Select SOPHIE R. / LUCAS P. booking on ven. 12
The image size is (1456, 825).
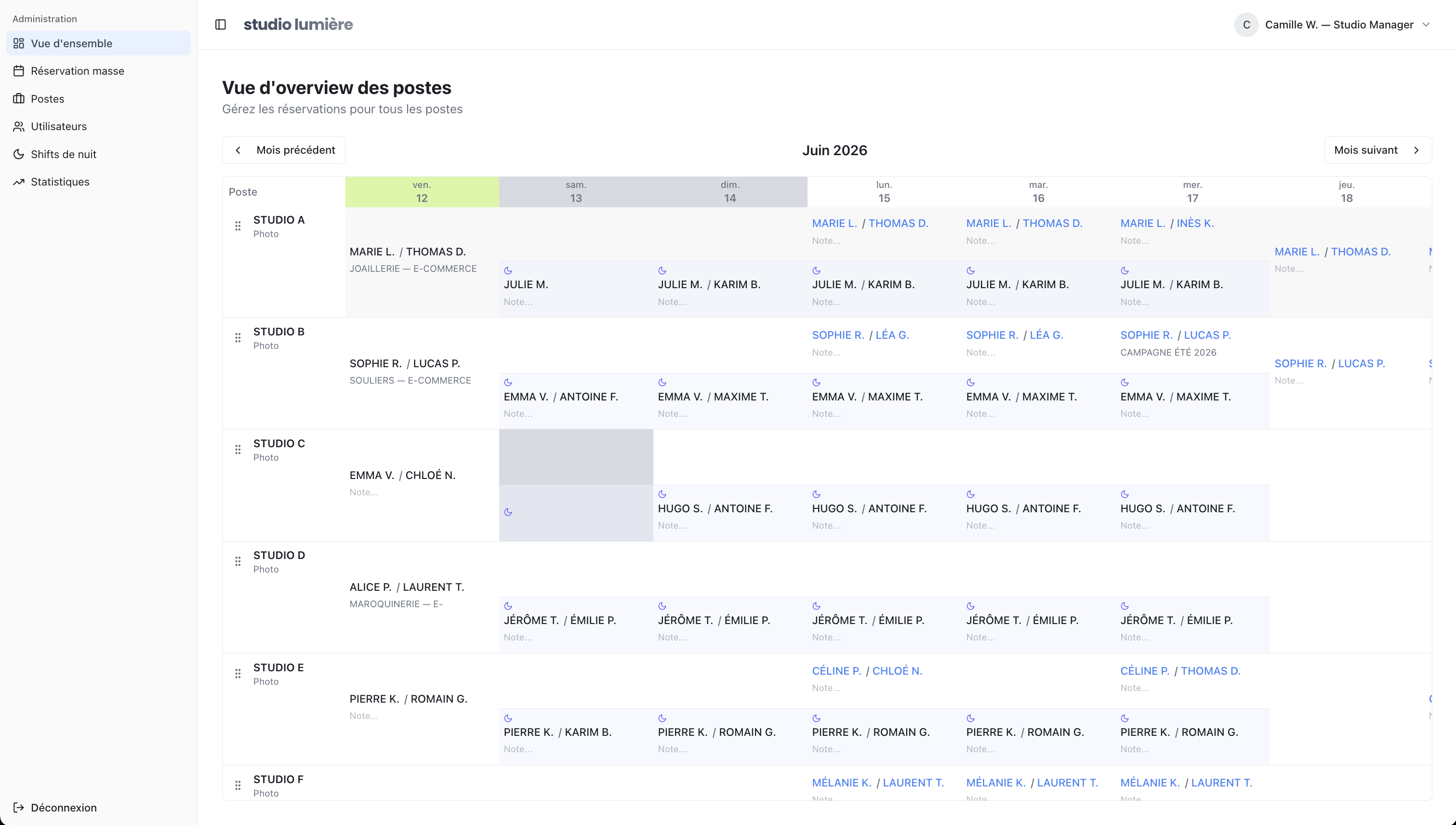pyautogui.click(x=405, y=363)
